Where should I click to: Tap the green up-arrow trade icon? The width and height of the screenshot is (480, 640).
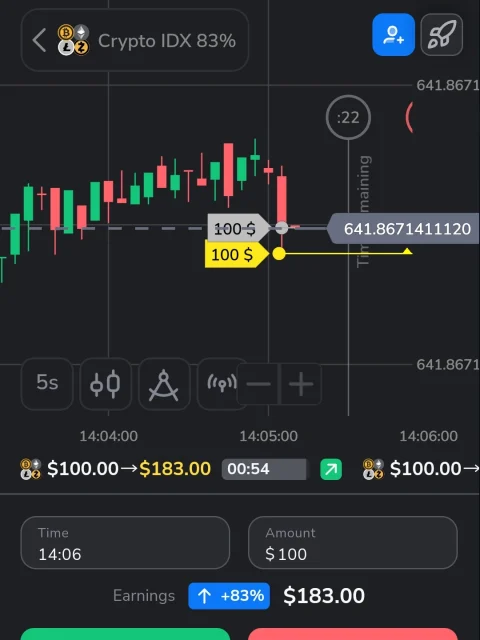click(x=331, y=469)
